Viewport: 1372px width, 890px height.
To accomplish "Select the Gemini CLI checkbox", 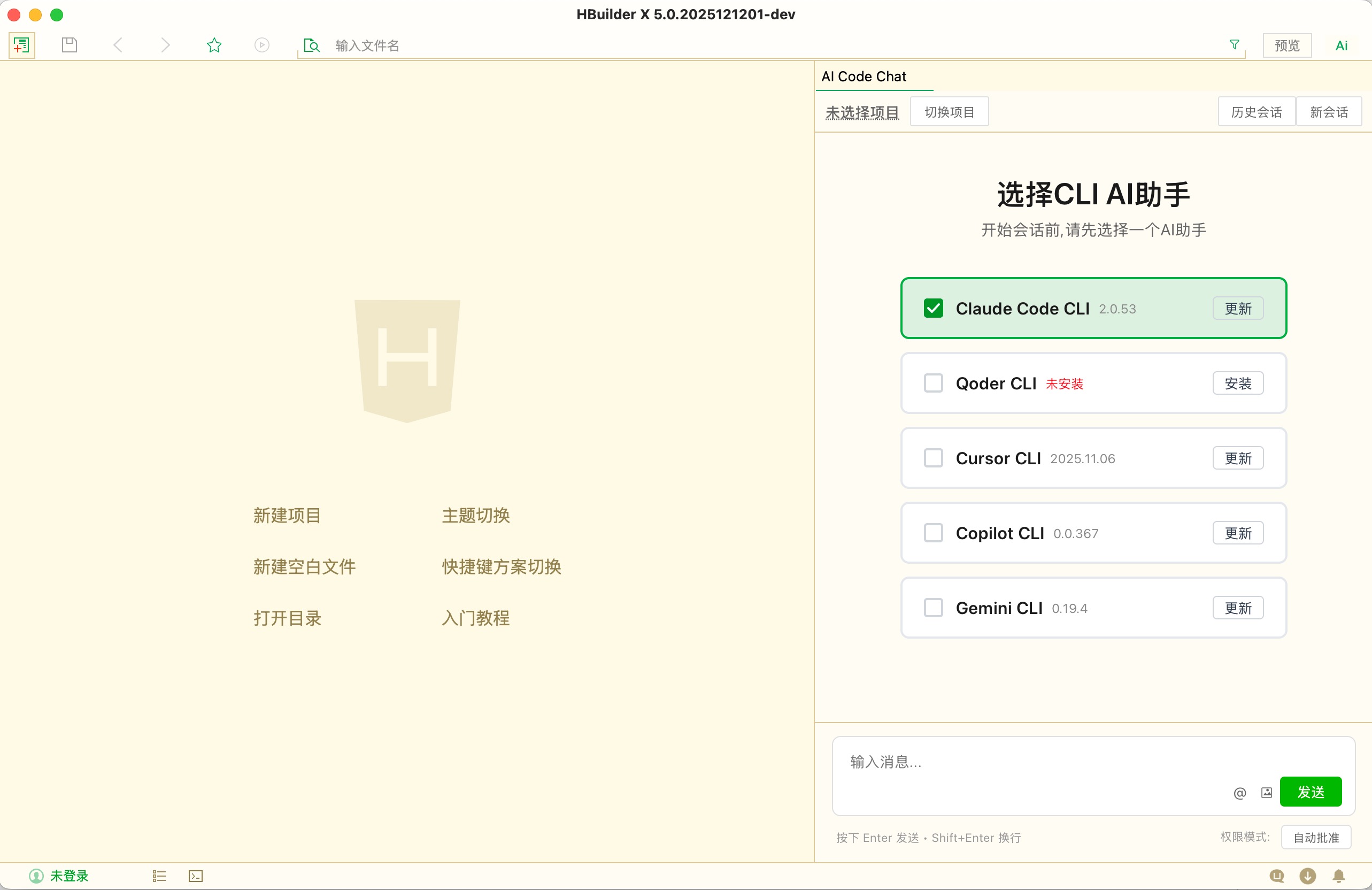I will (x=934, y=608).
